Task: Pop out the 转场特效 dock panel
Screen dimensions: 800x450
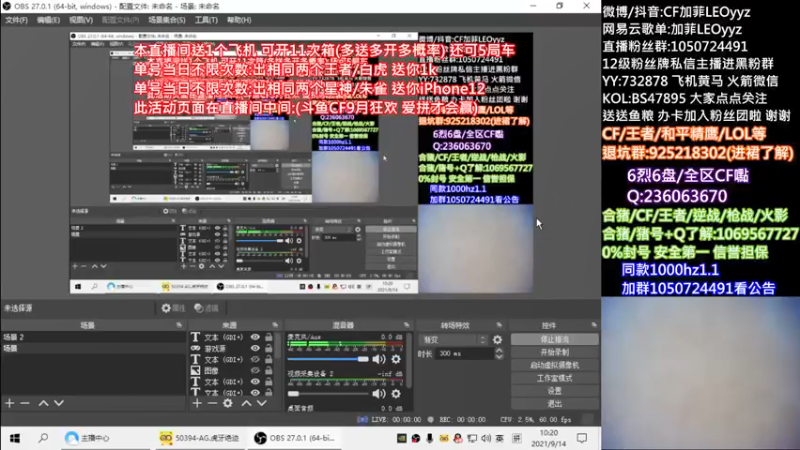Action: (499, 325)
